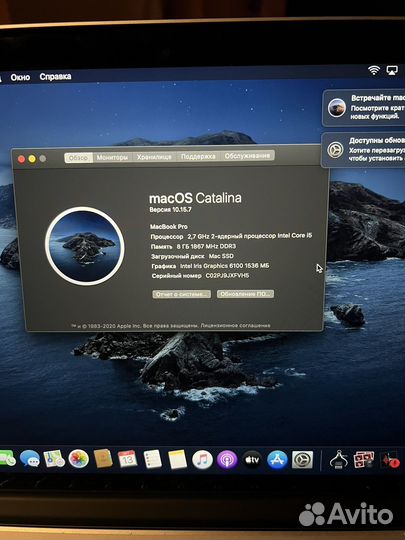The height and width of the screenshot is (540, 405).
Task: Click the Apple Inc. copyright text
Action: [x=134, y=325]
